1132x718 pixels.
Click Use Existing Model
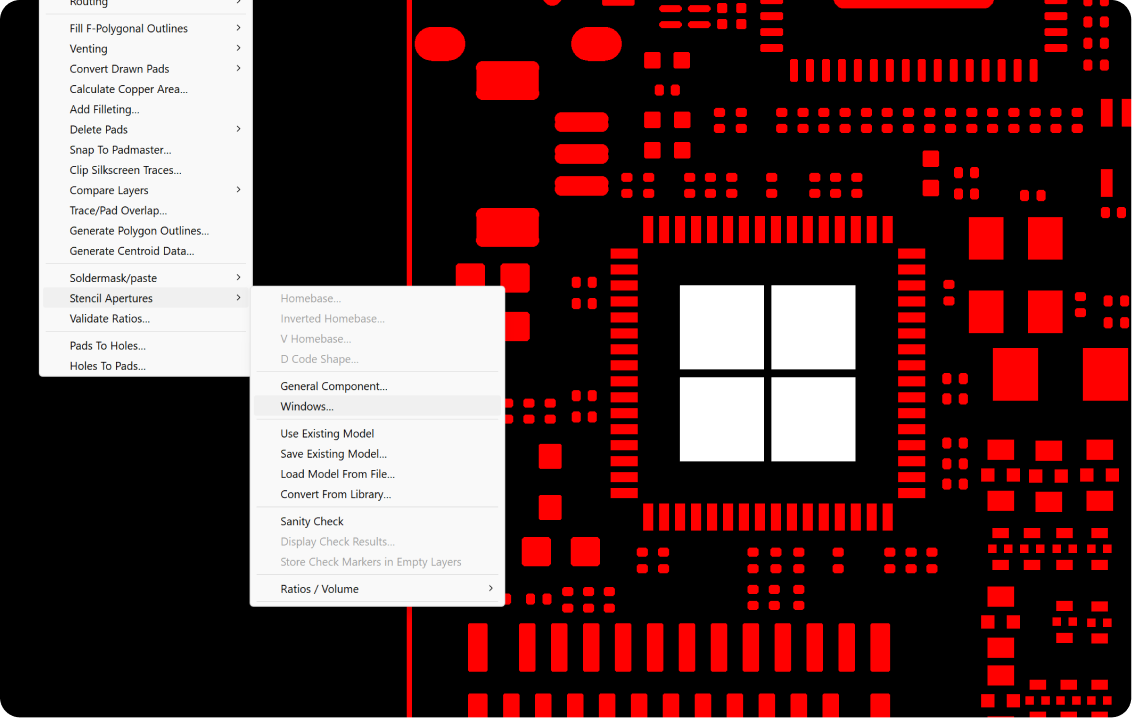coord(327,434)
